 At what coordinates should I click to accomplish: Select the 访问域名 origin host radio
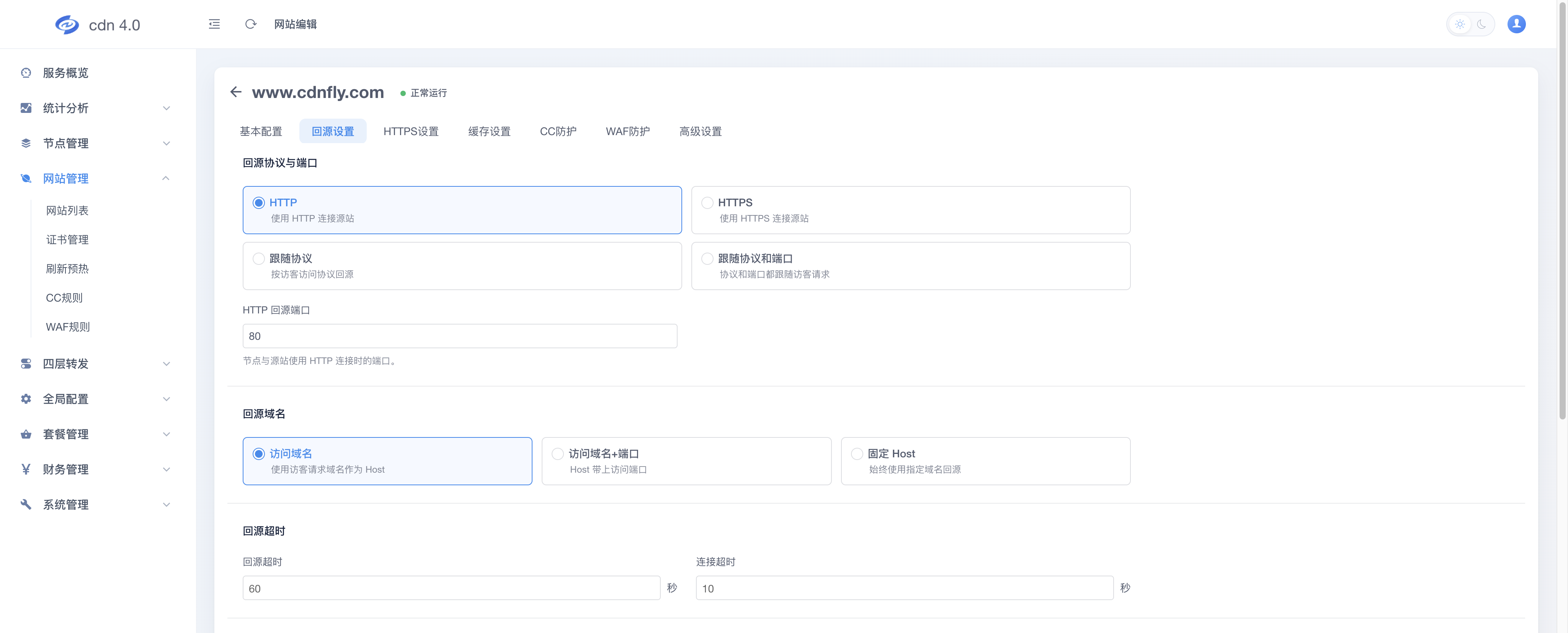pyautogui.click(x=259, y=454)
